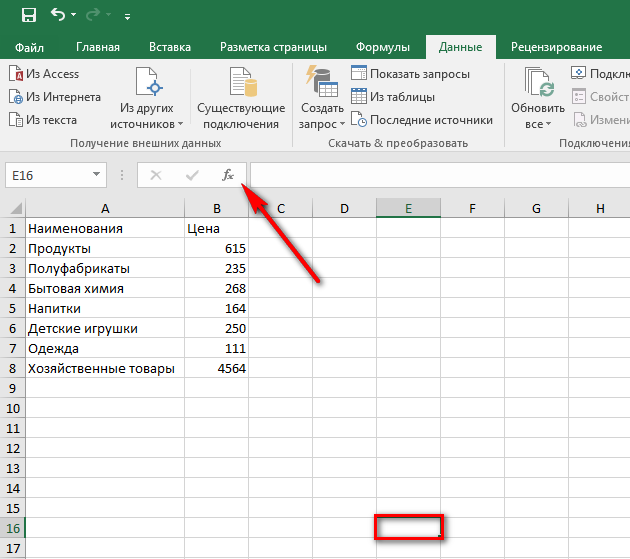Click the Insert Function fx icon

click(228, 175)
